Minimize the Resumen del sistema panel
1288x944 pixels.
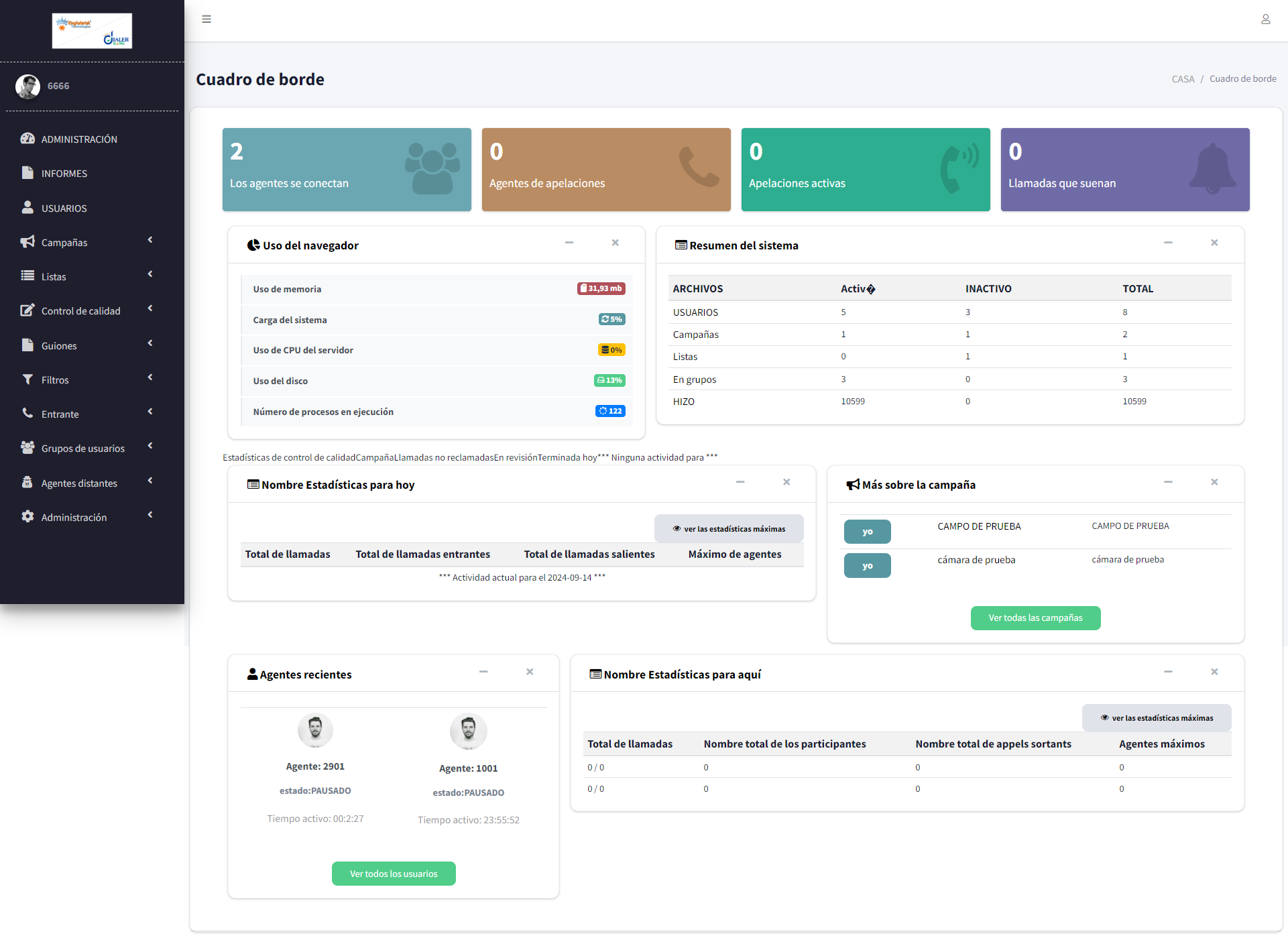(1168, 243)
